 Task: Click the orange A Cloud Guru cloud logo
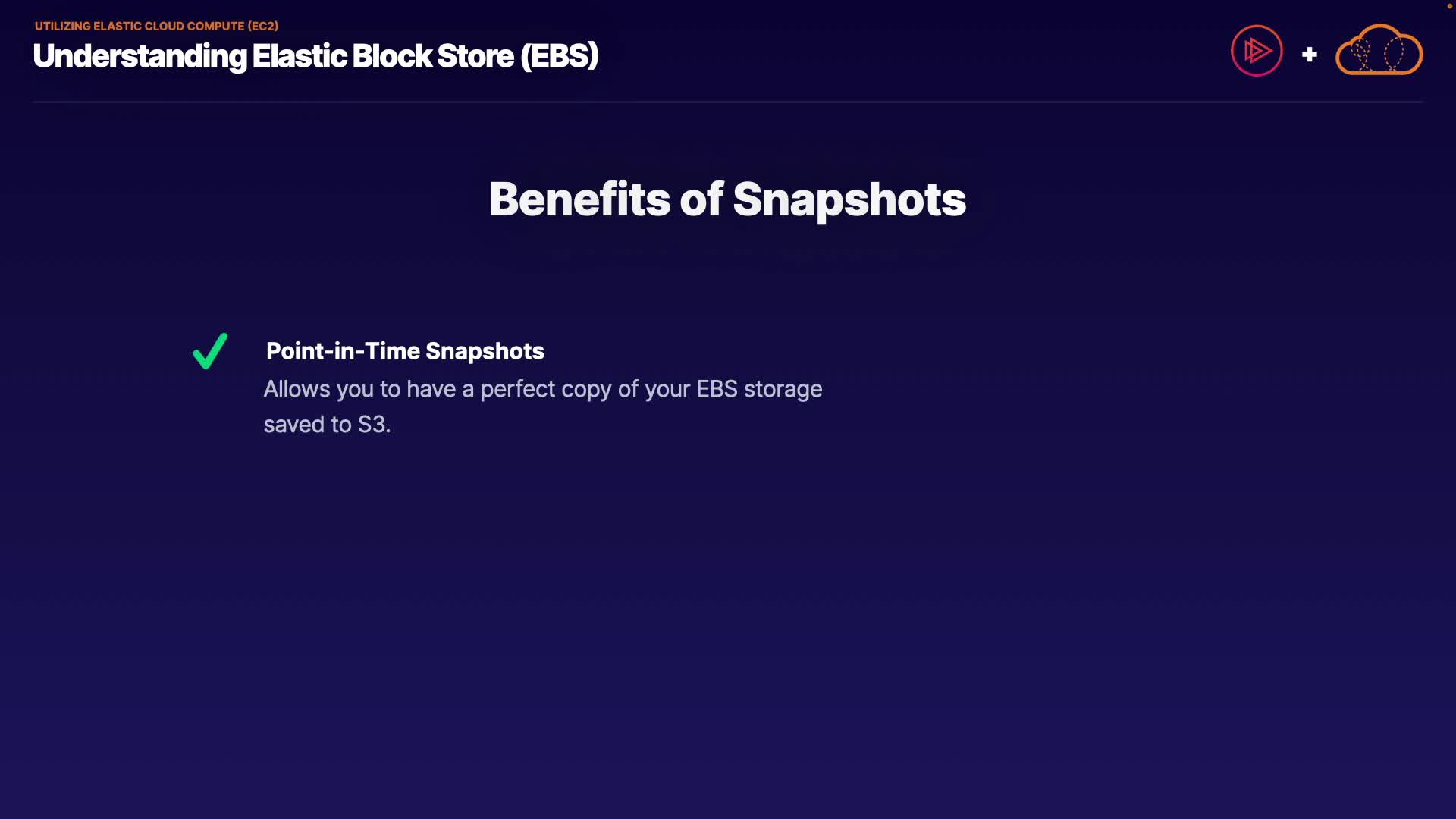tap(1379, 51)
